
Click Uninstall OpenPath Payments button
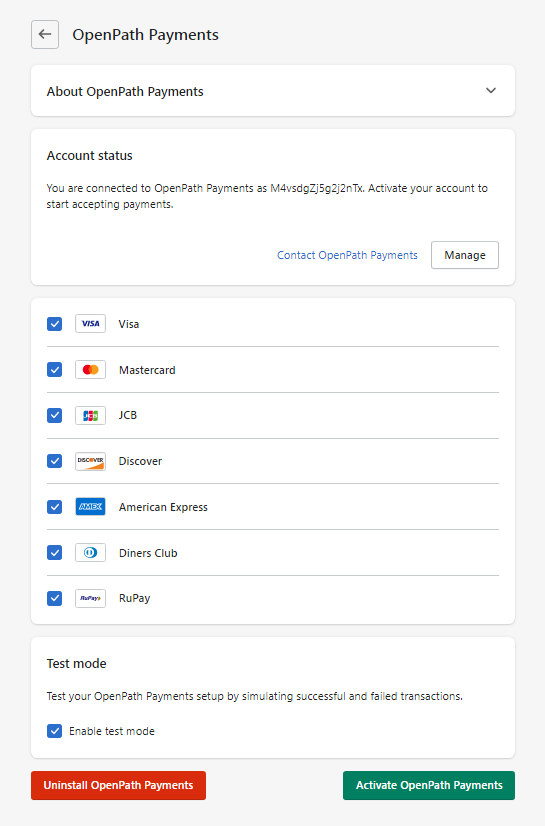118,785
